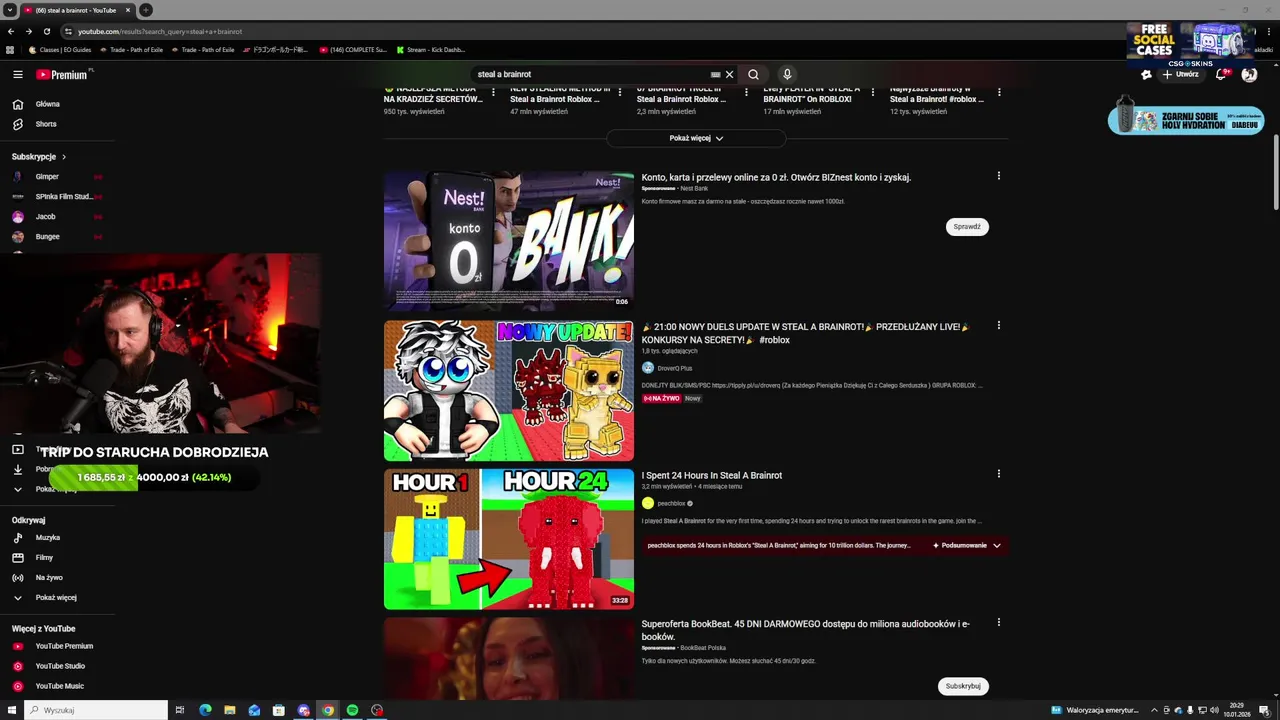The image size is (1280, 720).
Task: Open the CSG Skins Free Social Cases banner
Action: tap(1188, 43)
